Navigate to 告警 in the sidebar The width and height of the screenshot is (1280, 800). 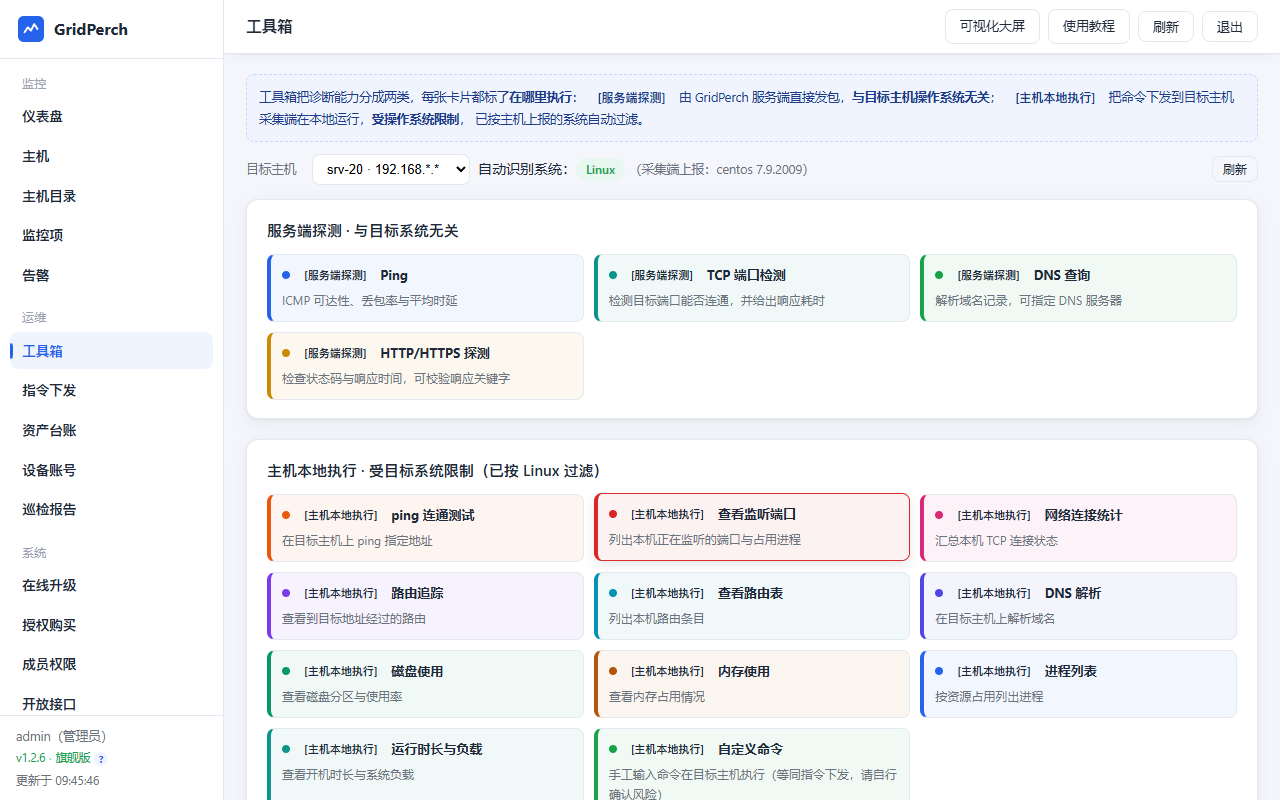pos(111,275)
